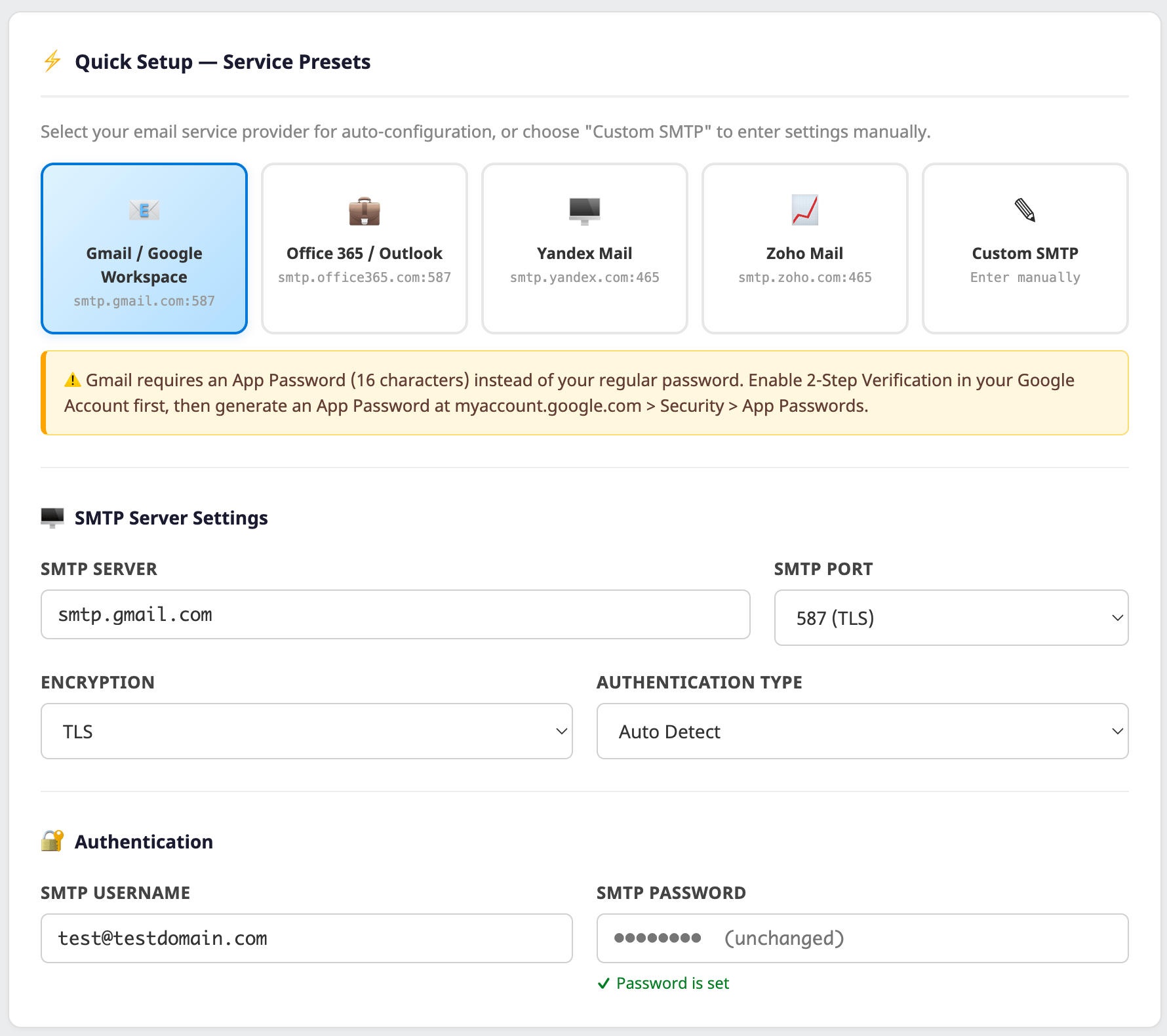Click the Custom SMTP pencil icon

pos(1025,210)
